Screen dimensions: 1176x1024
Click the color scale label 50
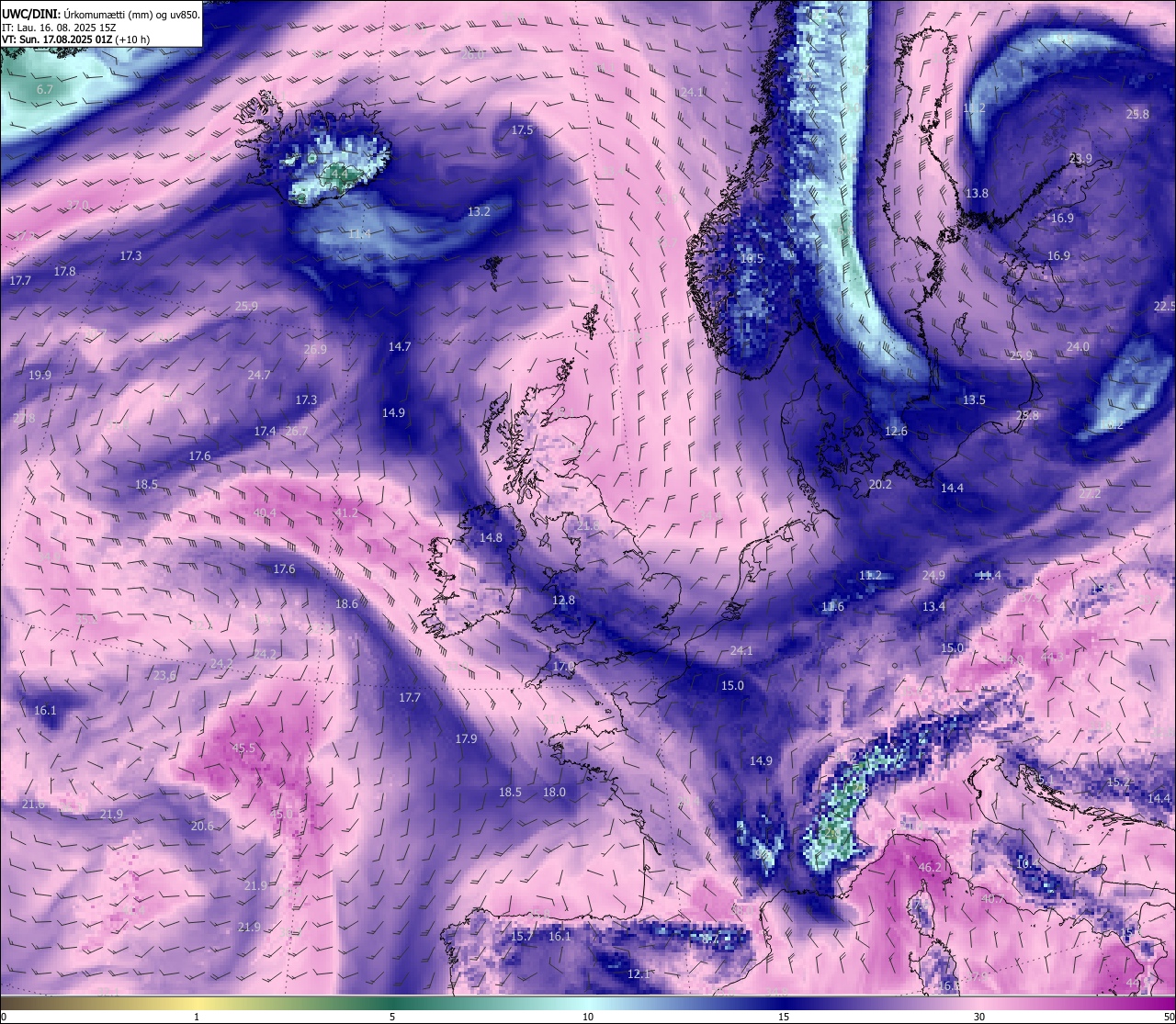click(1169, 1017)
